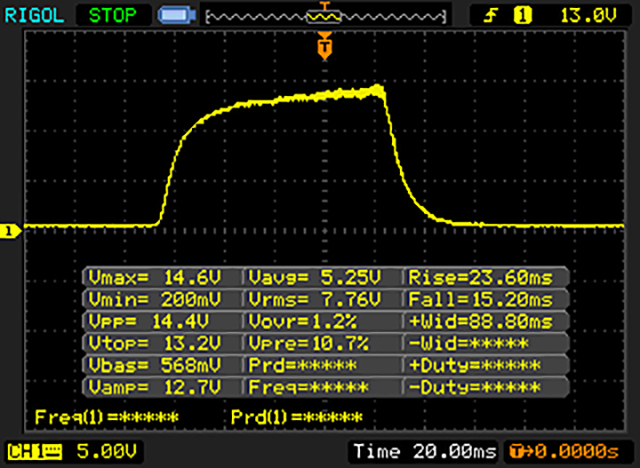Screen dimensions: 640x468
Task: Click the Freq=***** cell in the table
Action: [309, 387]
